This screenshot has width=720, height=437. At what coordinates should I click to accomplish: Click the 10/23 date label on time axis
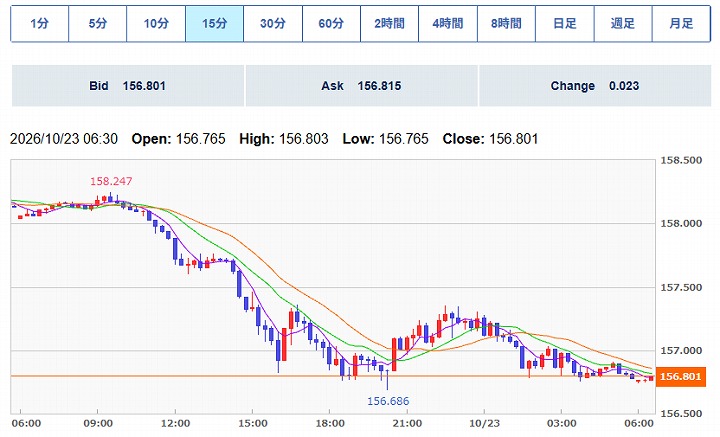click(484, 423)
